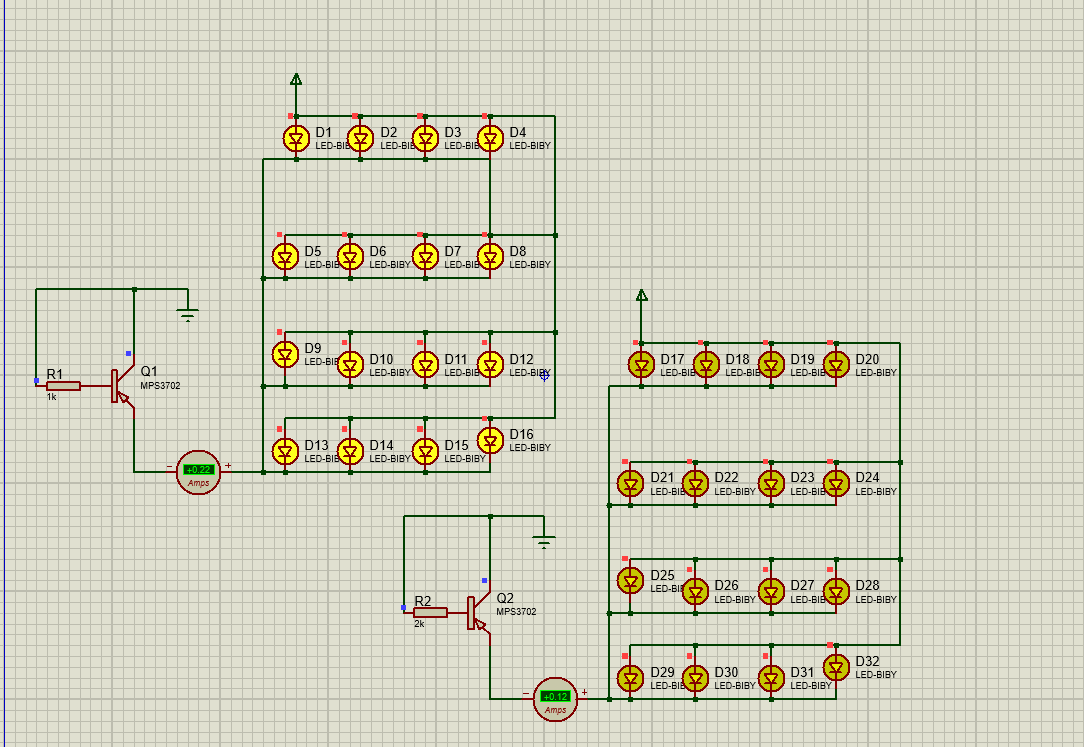Choose the D32 LED symbol
This screenshot has height=747, width=1084.
(x=836, y=668)
